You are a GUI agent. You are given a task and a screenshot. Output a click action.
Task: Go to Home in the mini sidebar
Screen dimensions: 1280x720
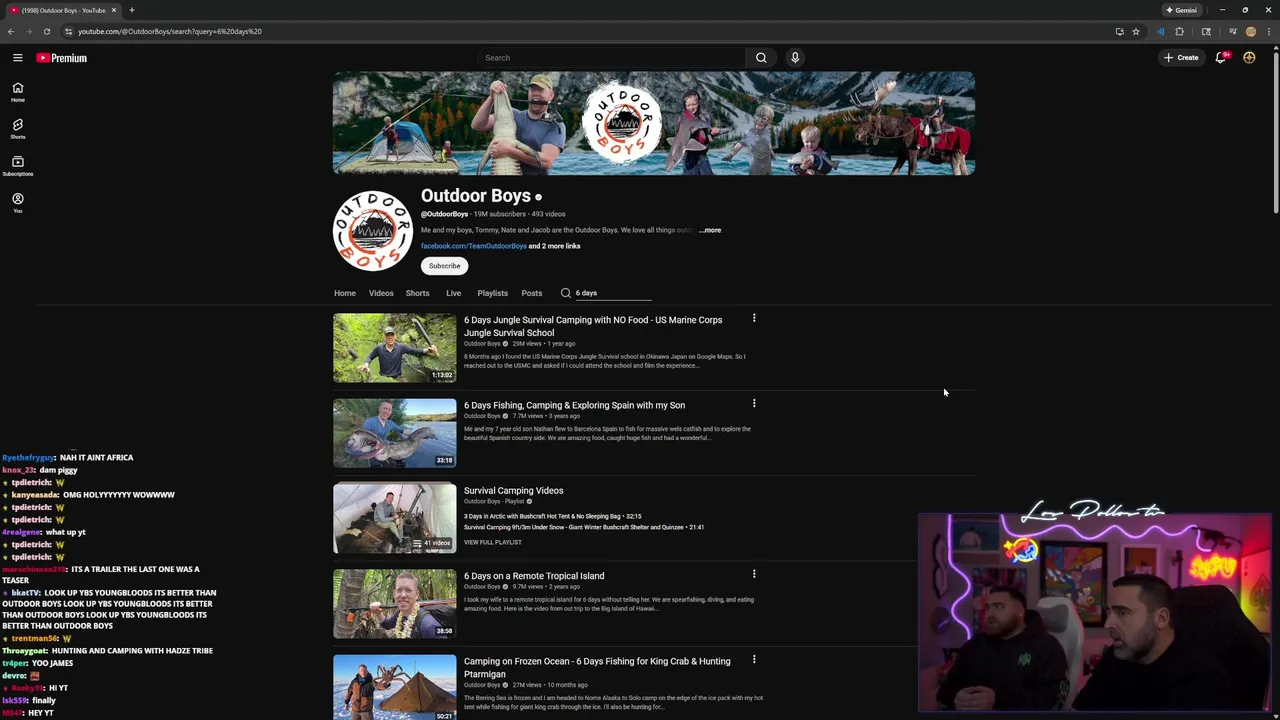coord(17,92)
